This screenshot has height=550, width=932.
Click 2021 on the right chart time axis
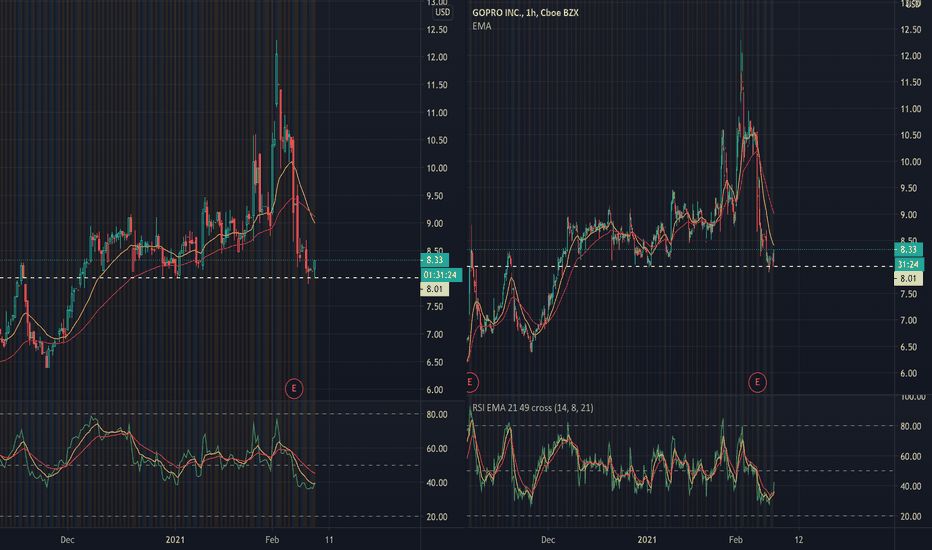(x=647, y=540)
